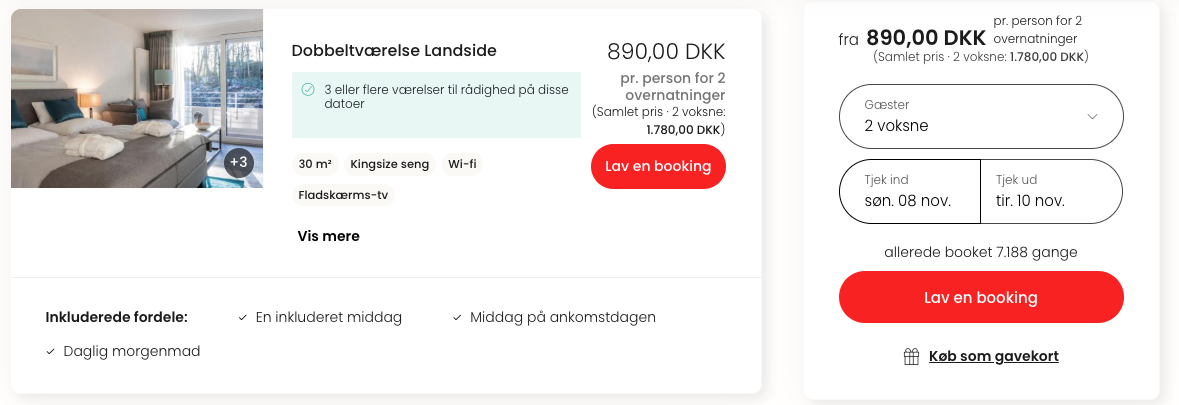1179x405 pixels.
Task: Click checkmark beside Middag på ankomstdagen
Action: tap(457, 318)
